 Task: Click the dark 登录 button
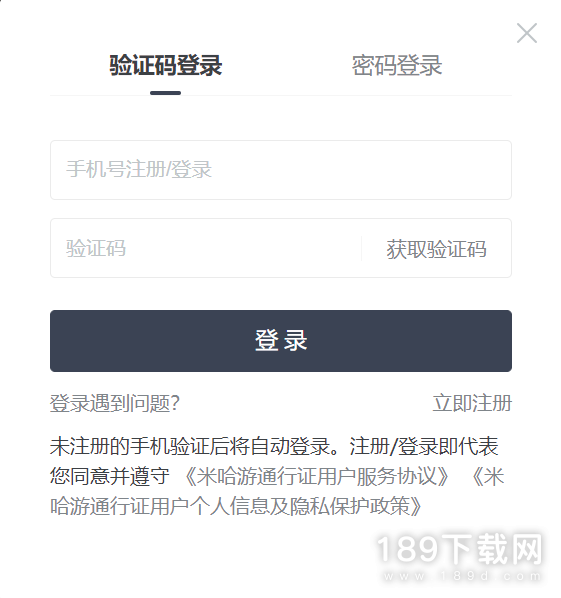pyautogui.click(x=281, y=341)
